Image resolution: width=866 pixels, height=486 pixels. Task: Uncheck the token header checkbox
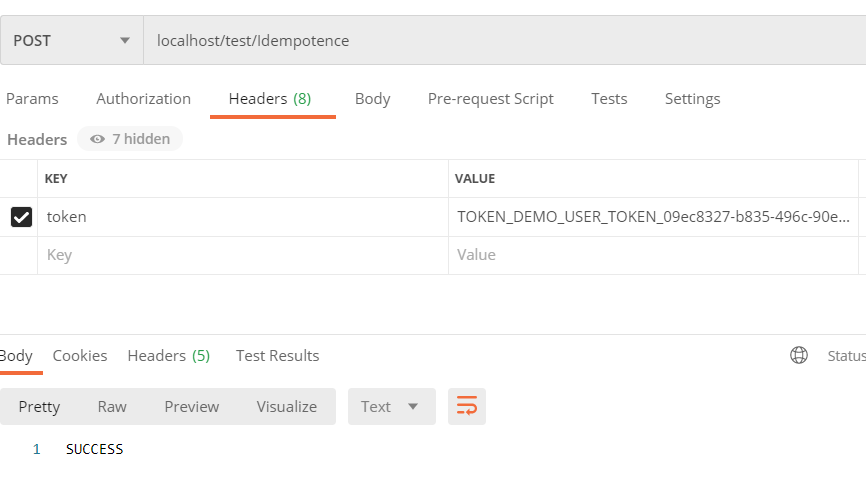point(22,217)
